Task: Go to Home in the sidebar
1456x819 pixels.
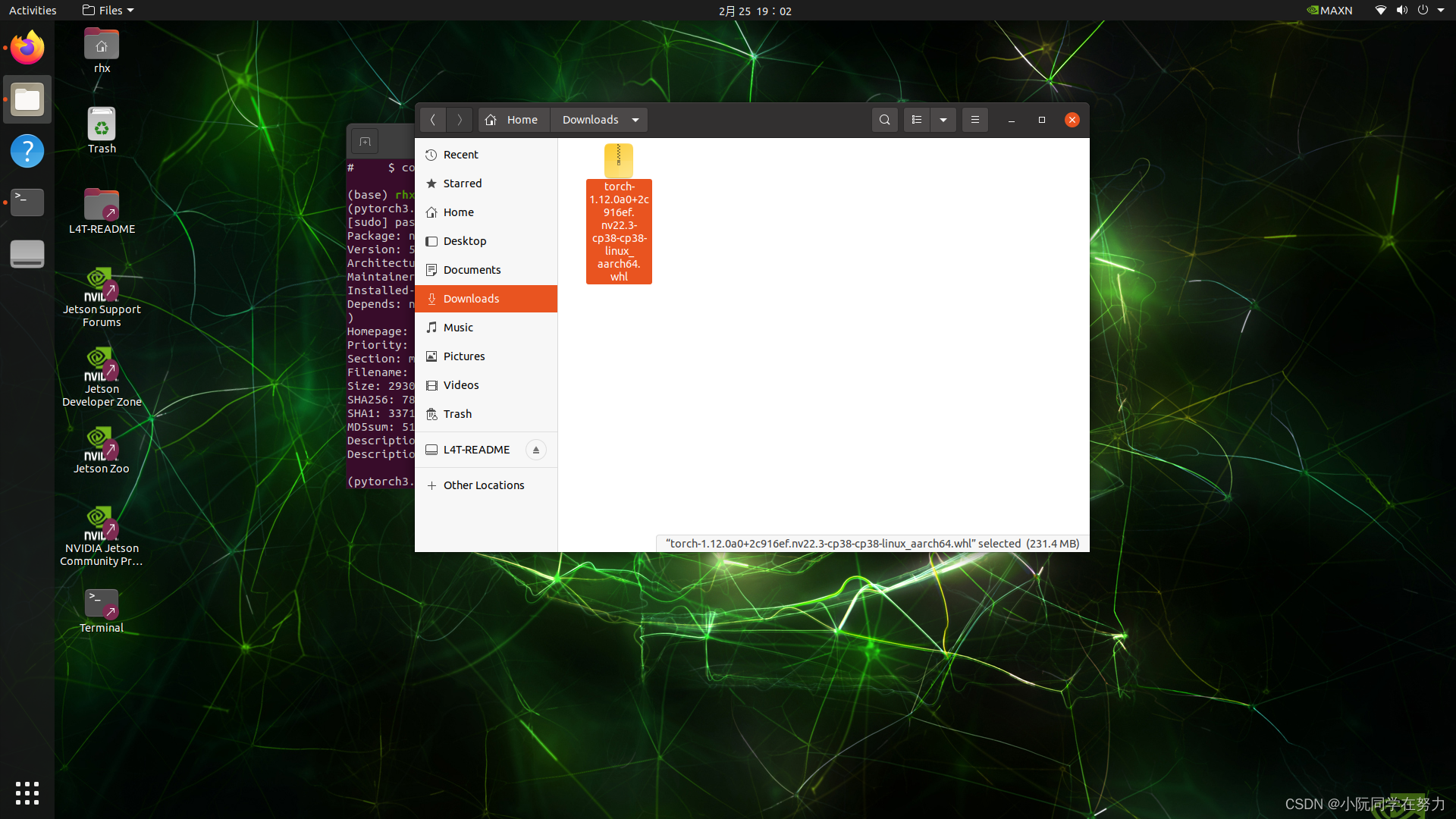Action: pos(486,212)
